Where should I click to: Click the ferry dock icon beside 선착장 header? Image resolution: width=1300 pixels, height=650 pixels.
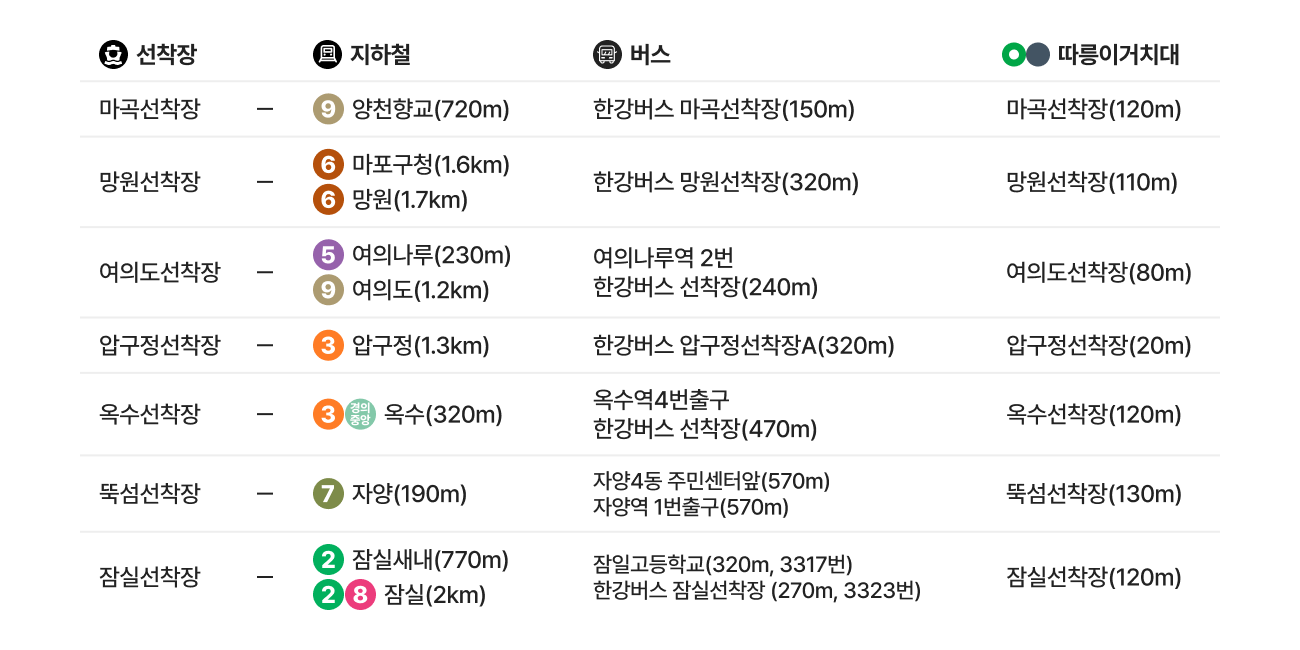click(114, 55)
